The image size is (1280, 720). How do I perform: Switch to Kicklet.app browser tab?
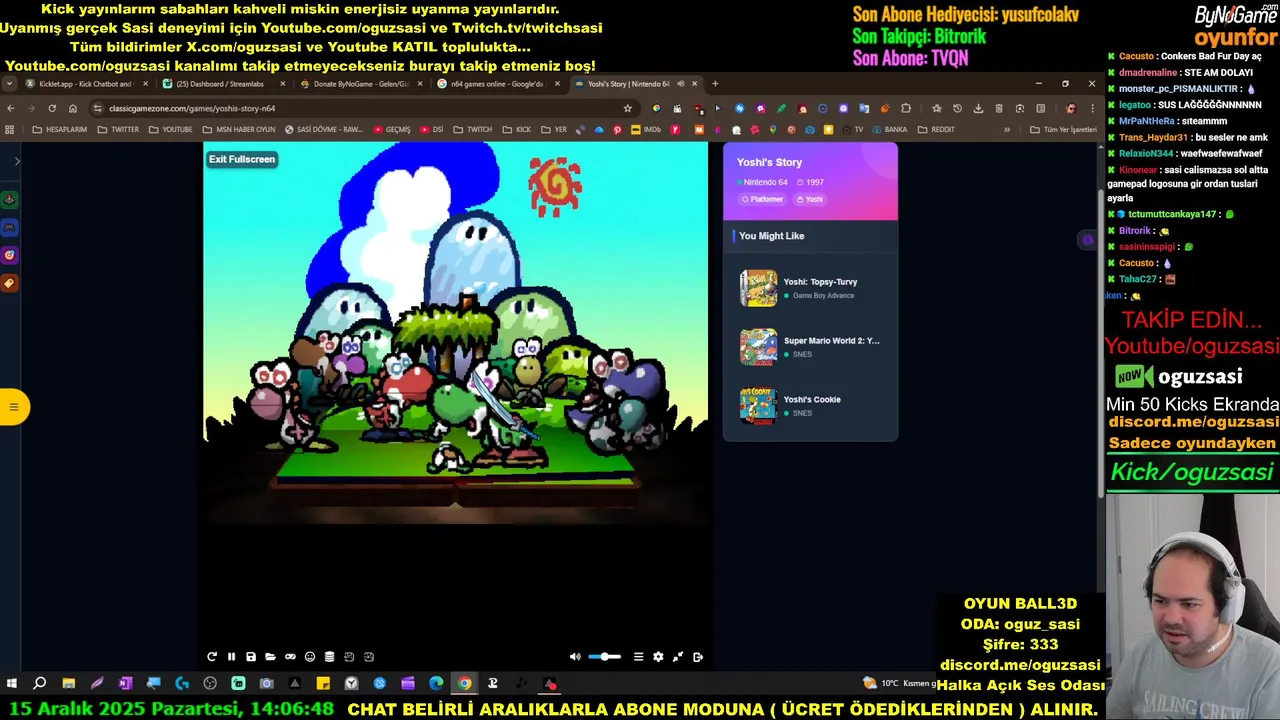coord(85,84)
